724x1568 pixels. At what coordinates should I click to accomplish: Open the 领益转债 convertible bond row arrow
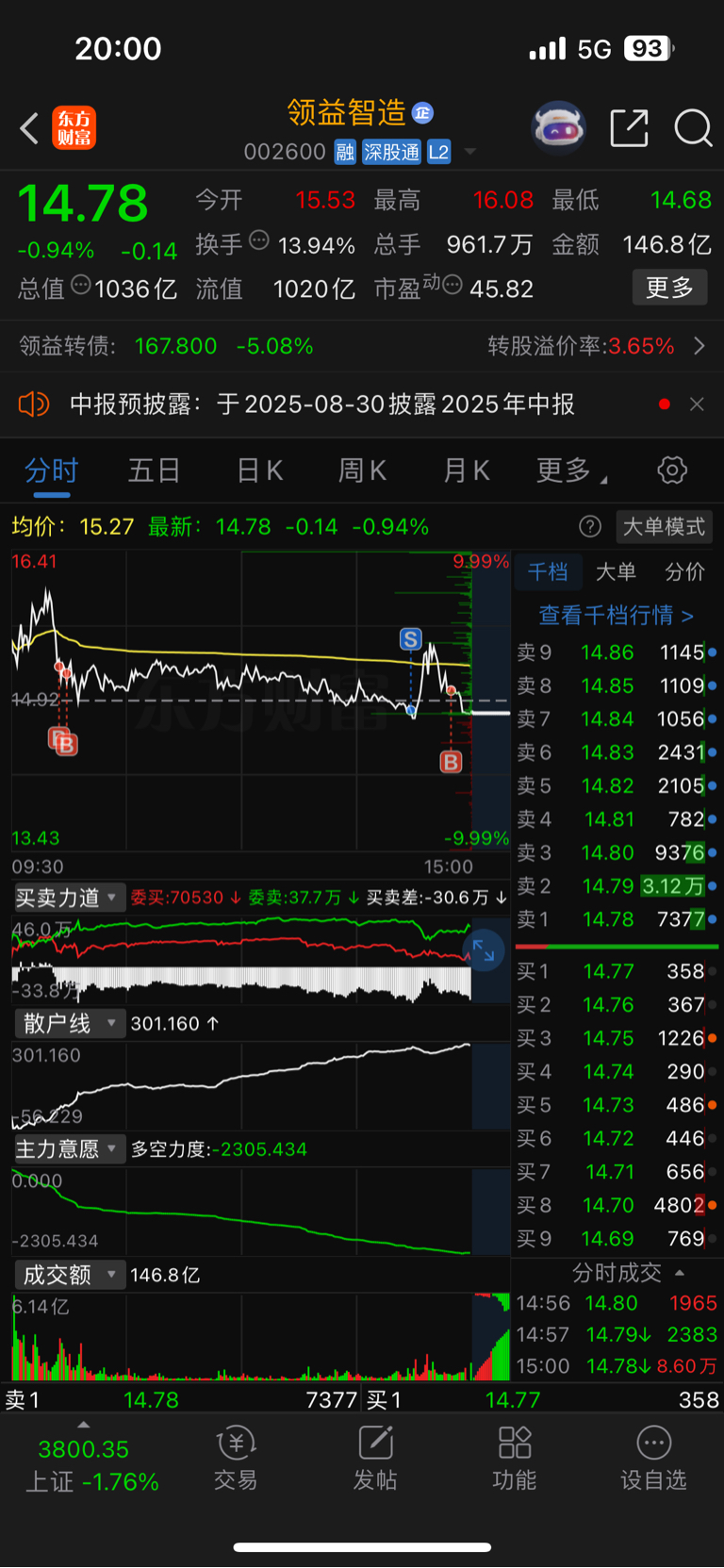coord(699,346)
